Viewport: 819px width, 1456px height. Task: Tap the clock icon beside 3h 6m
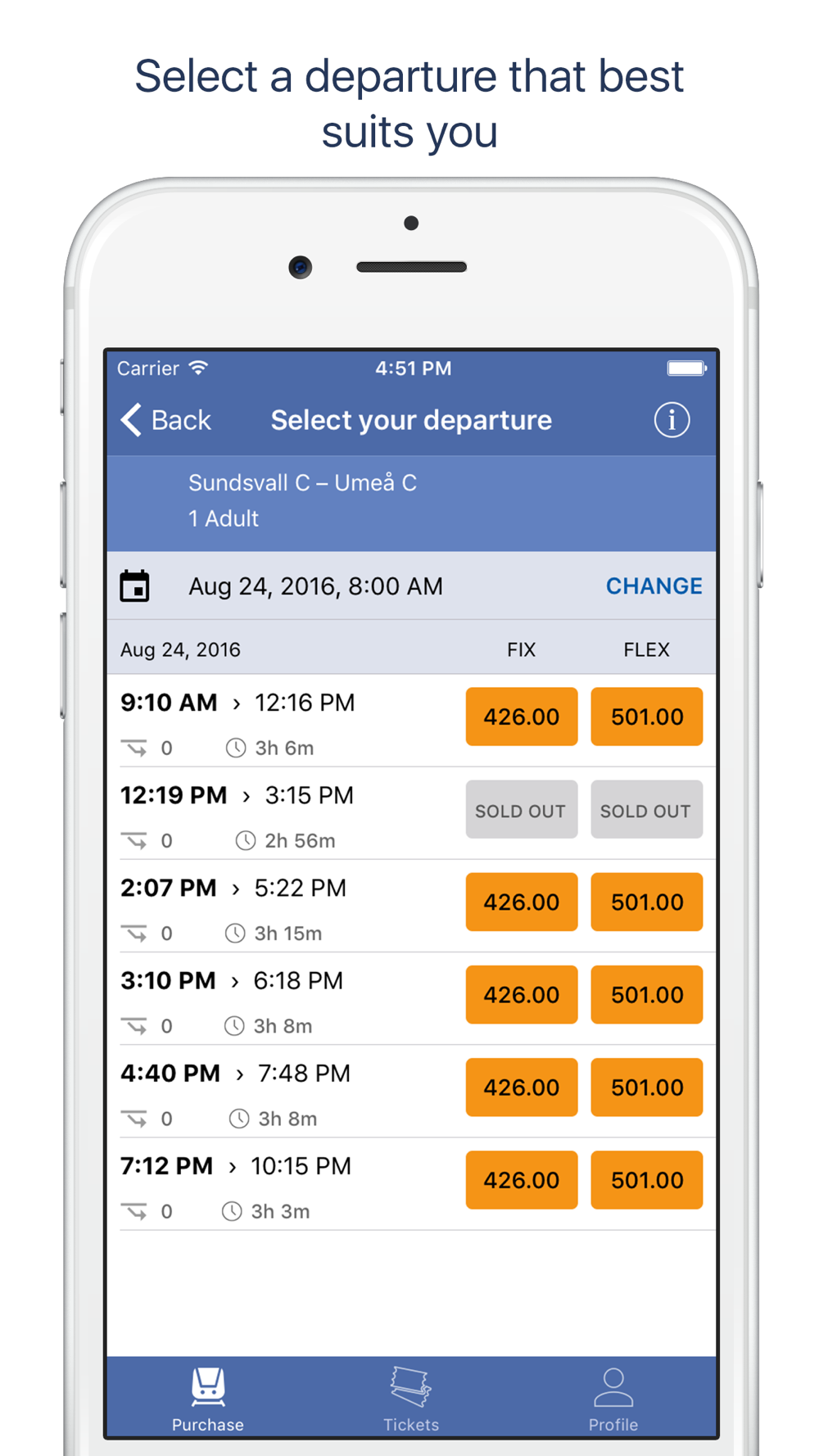pos(236,748)
